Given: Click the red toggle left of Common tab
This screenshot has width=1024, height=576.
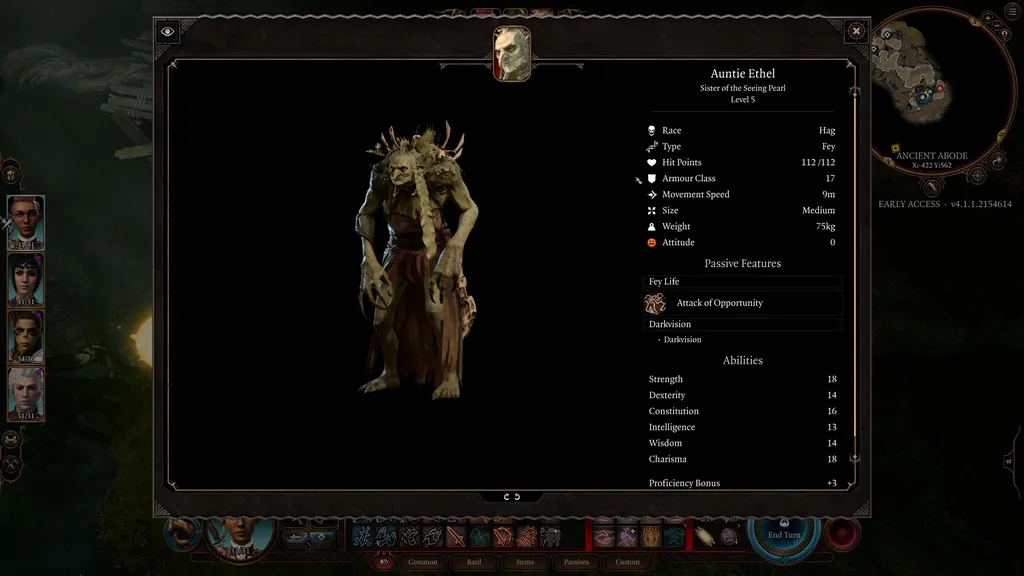Looking at the screenshot, I should tap(383, 562).
